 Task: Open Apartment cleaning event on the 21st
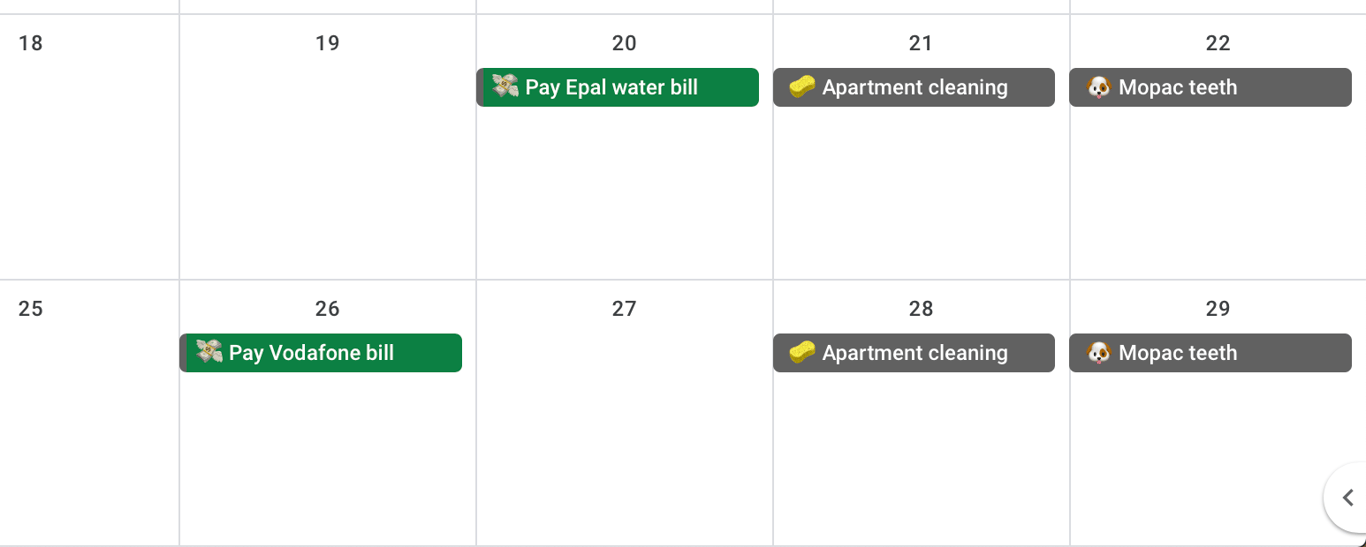[x=914, y=87]
